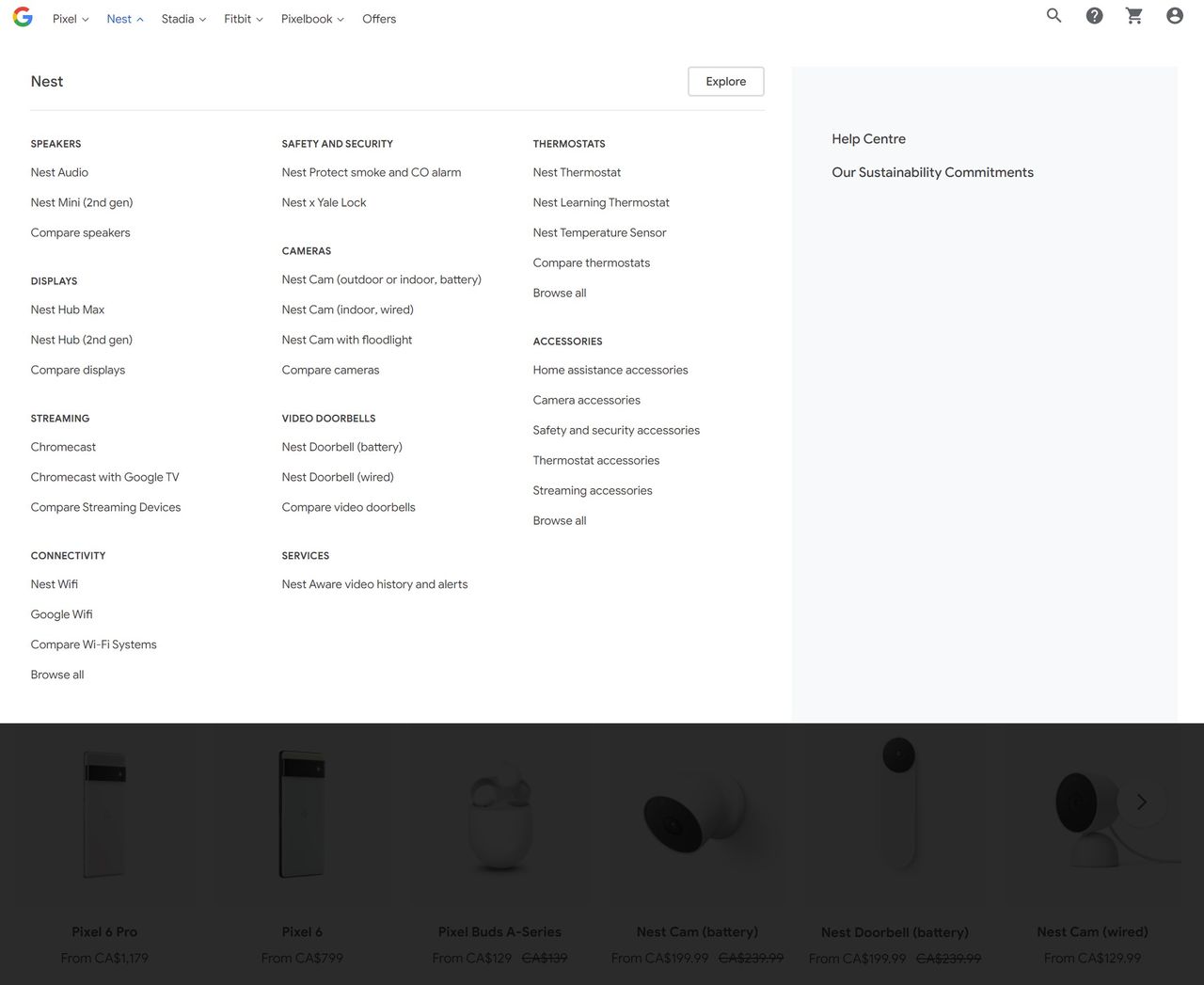Click Browse all under Thermostats

point(560,293)
